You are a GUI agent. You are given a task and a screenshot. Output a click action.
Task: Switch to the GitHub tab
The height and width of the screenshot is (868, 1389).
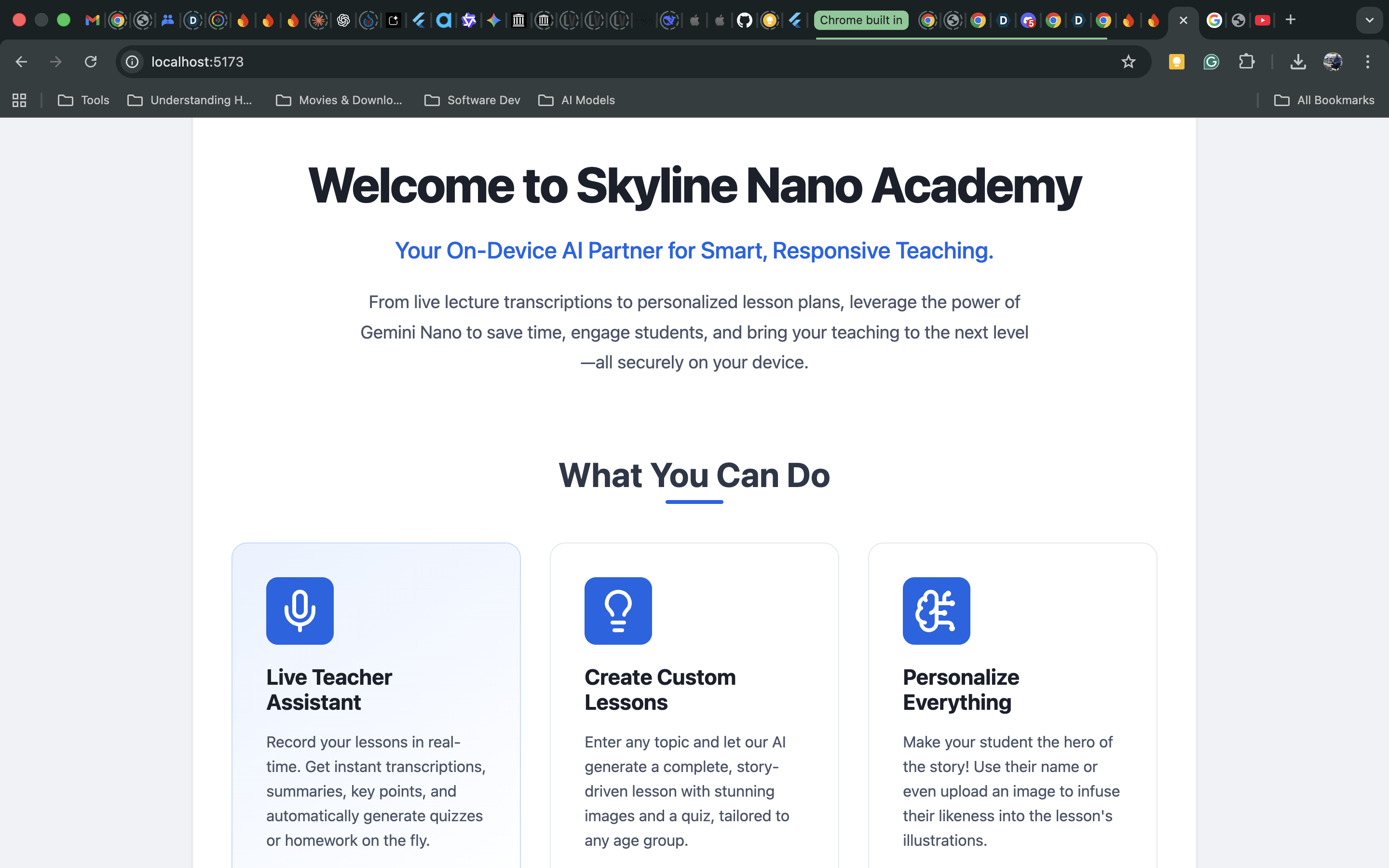click(744, 21)
